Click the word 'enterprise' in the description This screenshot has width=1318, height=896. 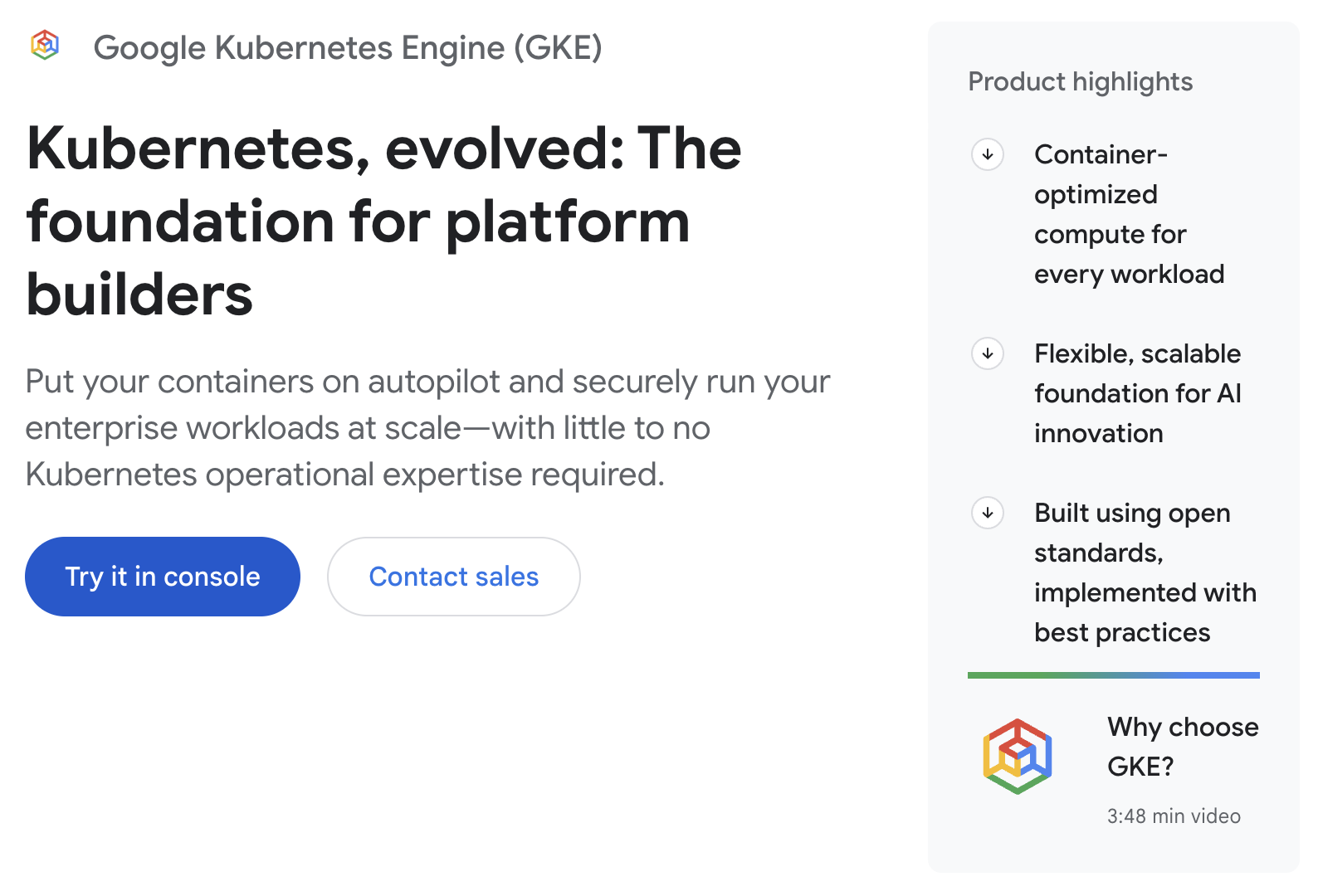tap(101, 428)
